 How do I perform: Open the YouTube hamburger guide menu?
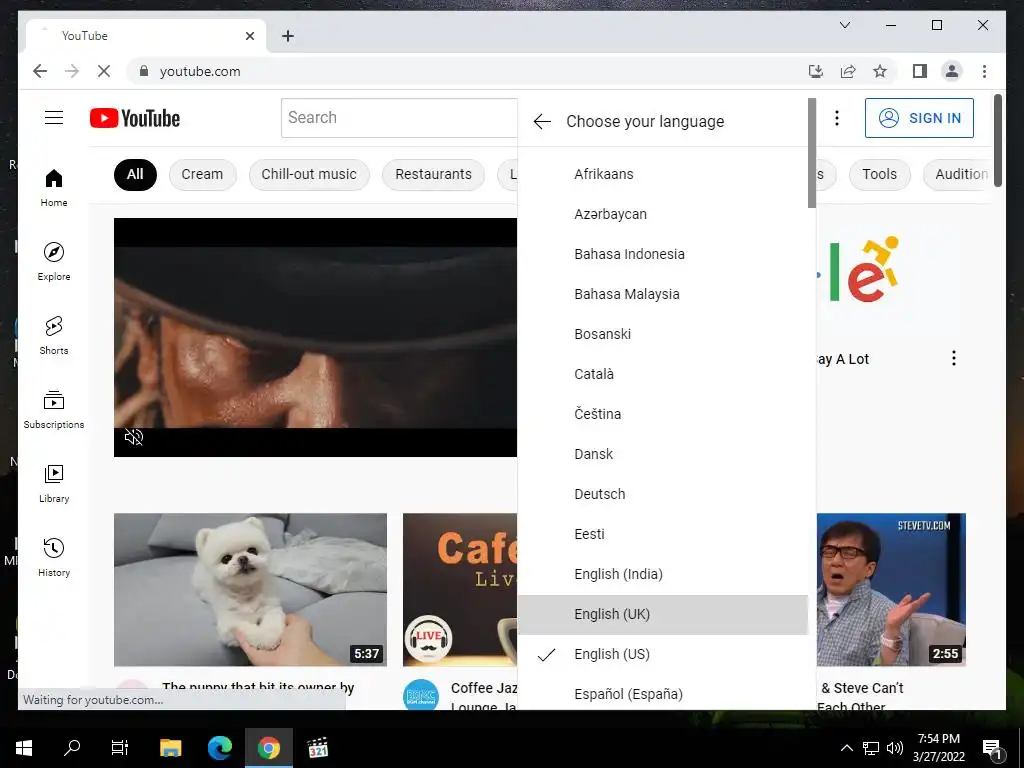[54, 118]
